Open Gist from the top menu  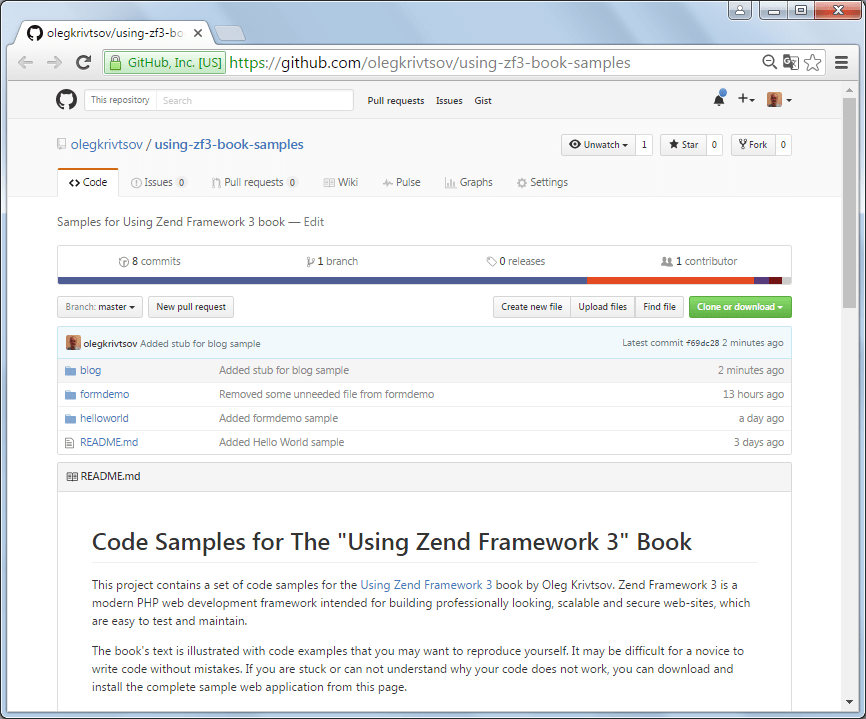485,100
